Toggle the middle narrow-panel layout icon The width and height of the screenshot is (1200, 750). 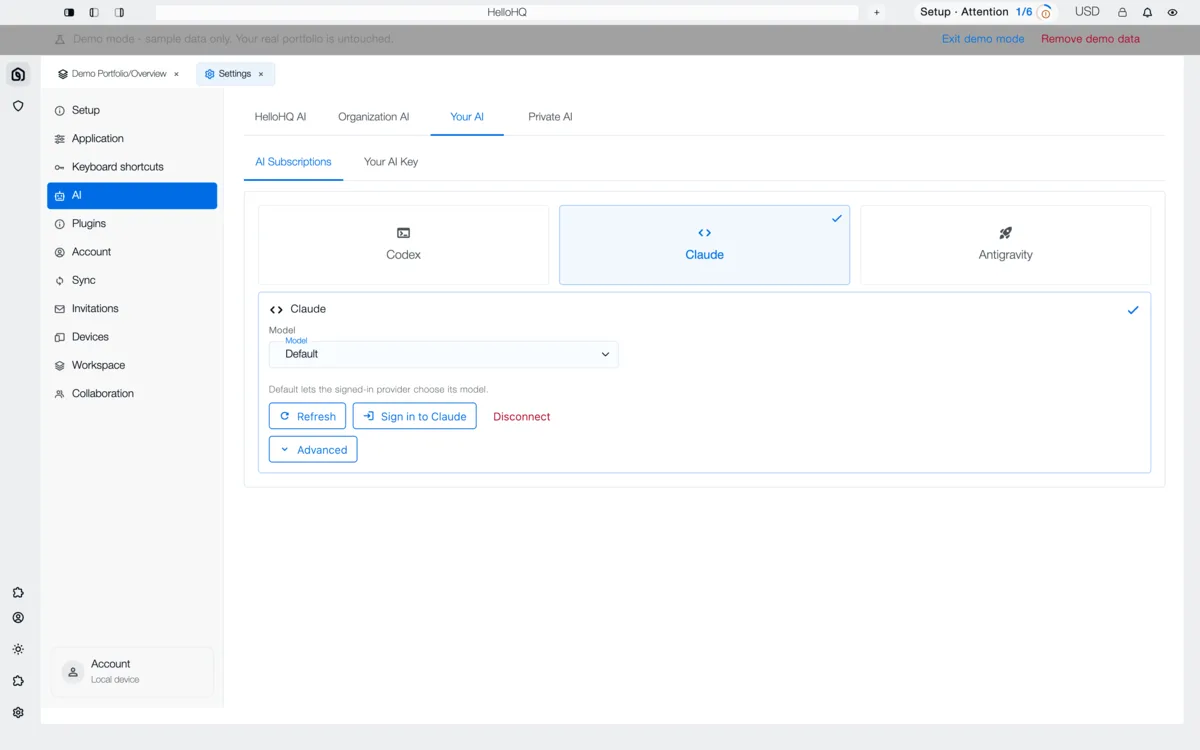pos(94,12)
